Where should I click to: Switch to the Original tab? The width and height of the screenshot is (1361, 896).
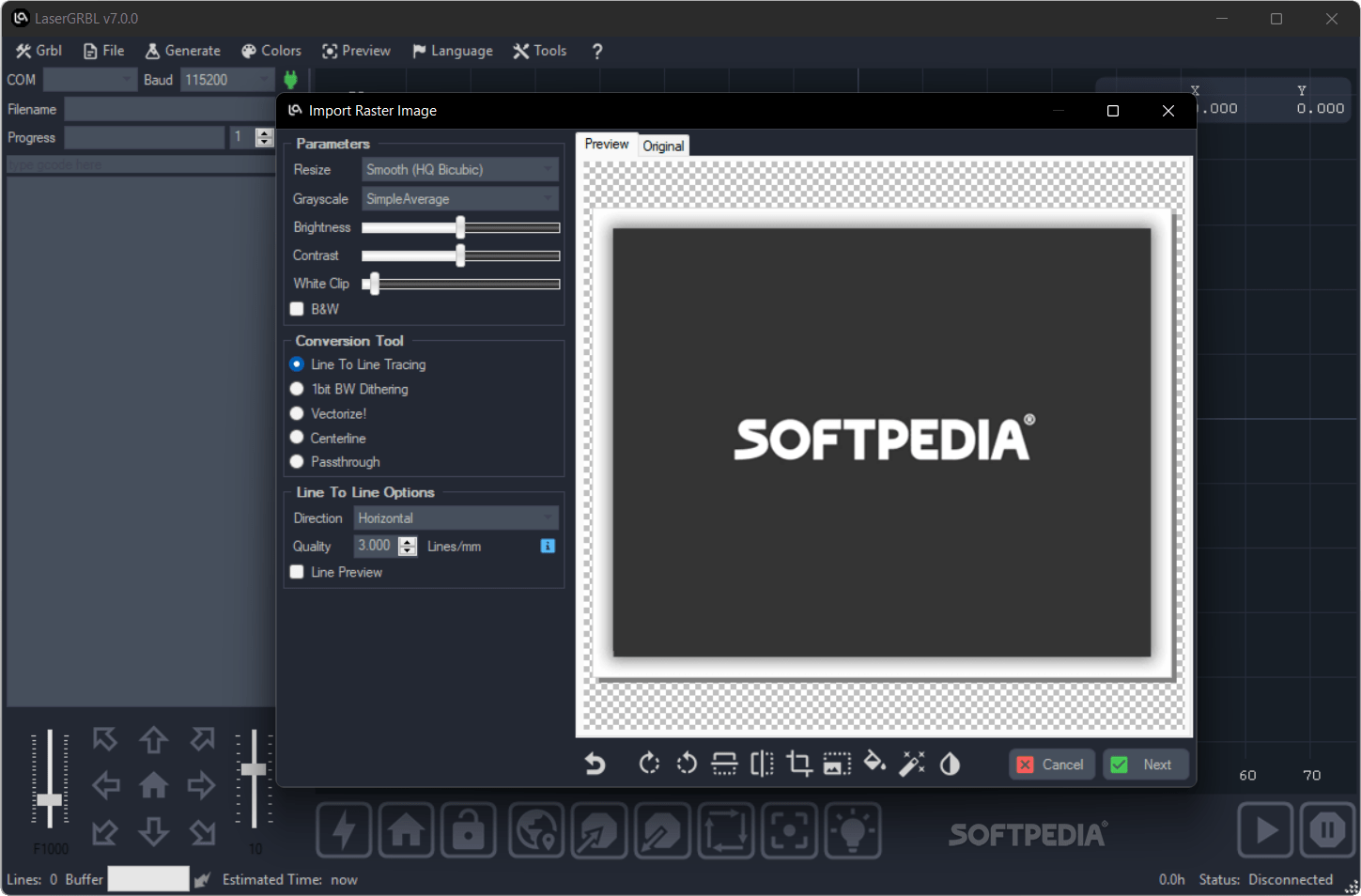tap(663, 146)
